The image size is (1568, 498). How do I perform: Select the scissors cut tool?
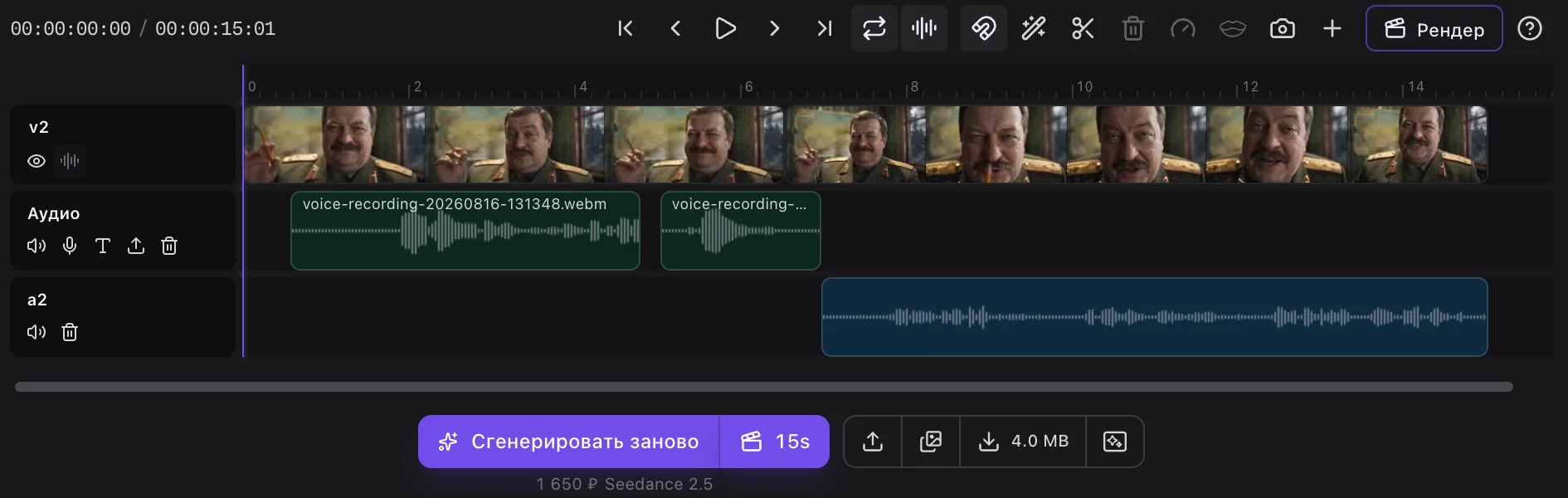(x=1083, y=28)
